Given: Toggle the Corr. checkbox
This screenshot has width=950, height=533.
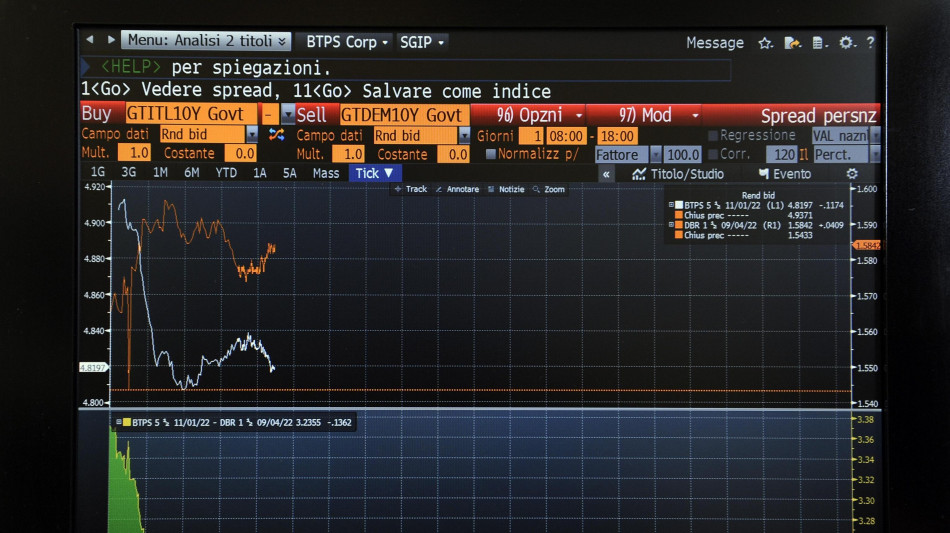Looking at the screenshot, I should pyautogui.click(x=713, y=154).
